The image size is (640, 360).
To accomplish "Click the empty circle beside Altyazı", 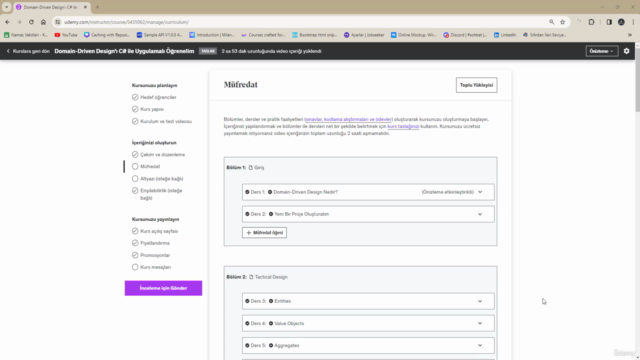I will (135, 179).
